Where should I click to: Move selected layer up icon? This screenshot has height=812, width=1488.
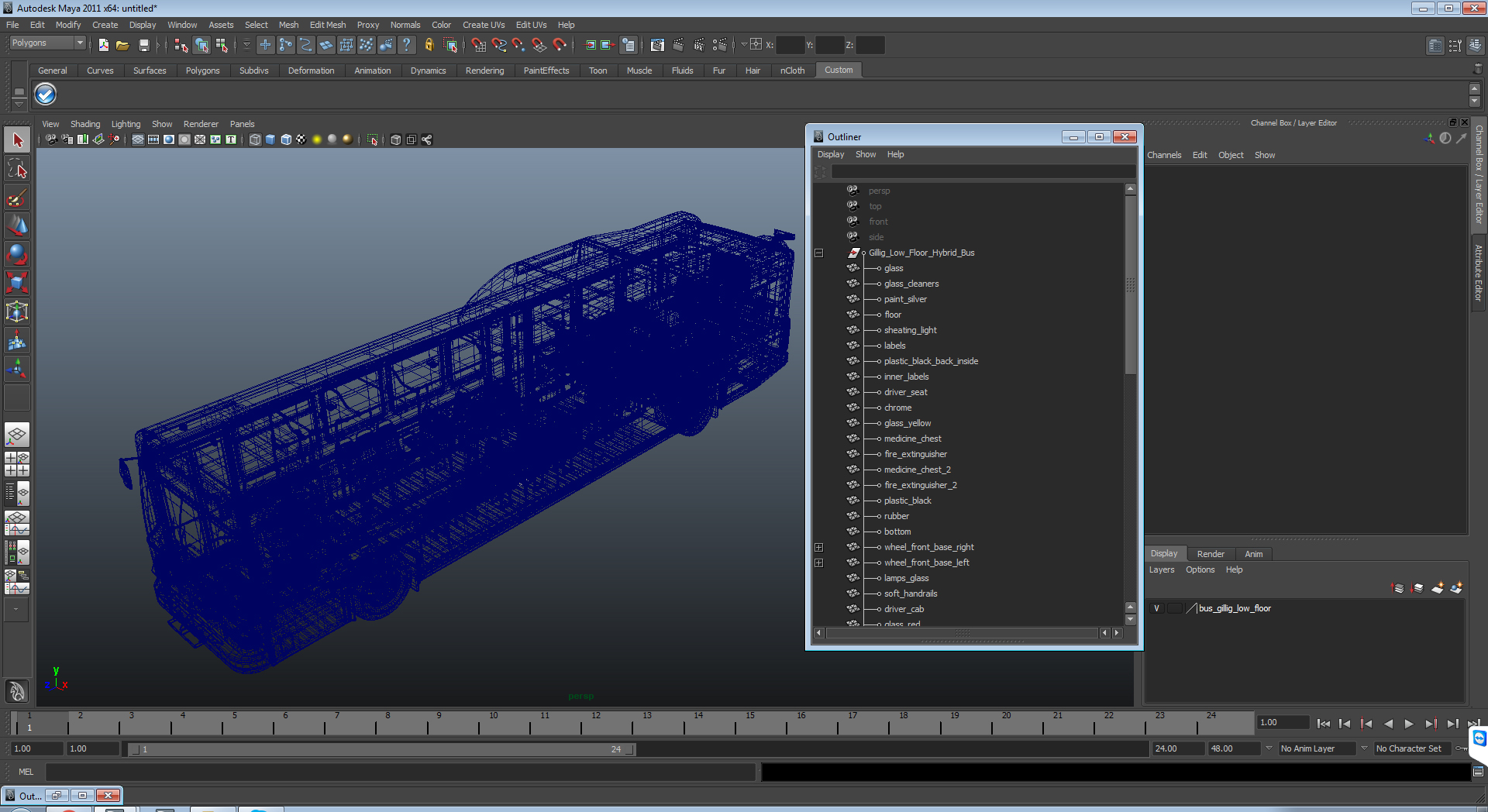point(1398,588)
